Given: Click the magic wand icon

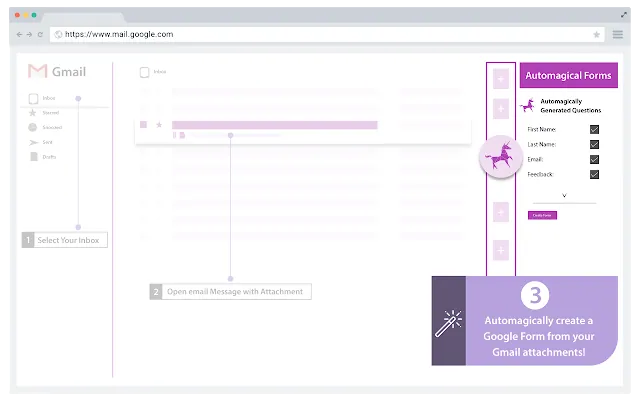Looking at the screenshot, I should (x=448, y=323).
